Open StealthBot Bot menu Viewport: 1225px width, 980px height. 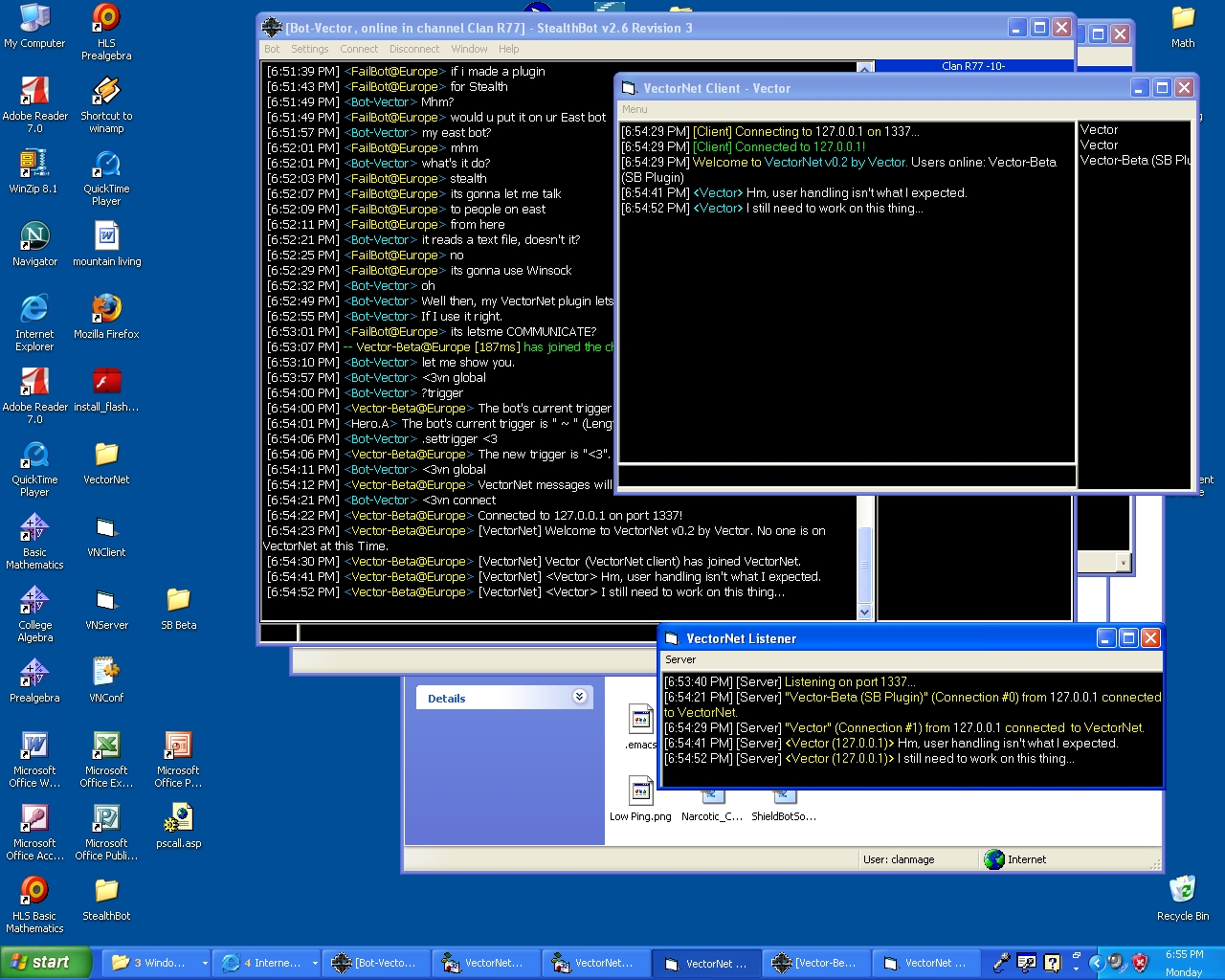coord(272,49)
